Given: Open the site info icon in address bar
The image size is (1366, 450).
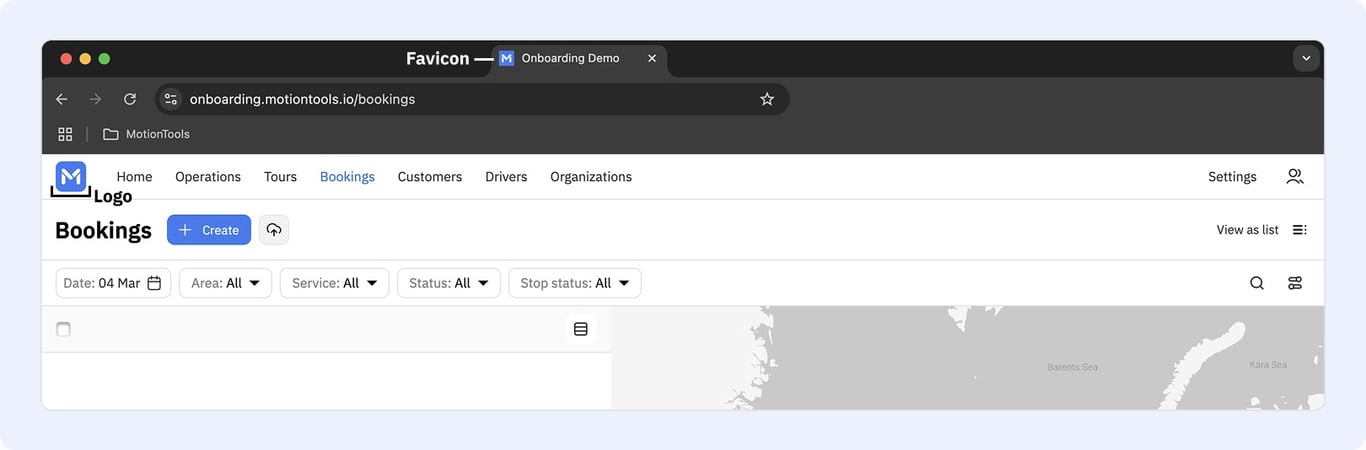Looking at the screenshot, I should pos(171,99).
